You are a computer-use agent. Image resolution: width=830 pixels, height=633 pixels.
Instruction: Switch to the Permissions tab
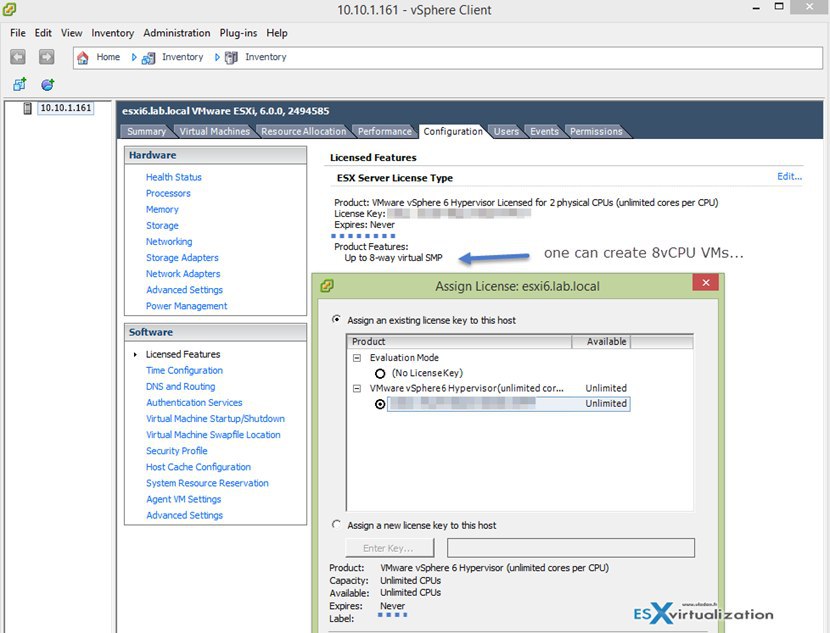pos(596,131)
